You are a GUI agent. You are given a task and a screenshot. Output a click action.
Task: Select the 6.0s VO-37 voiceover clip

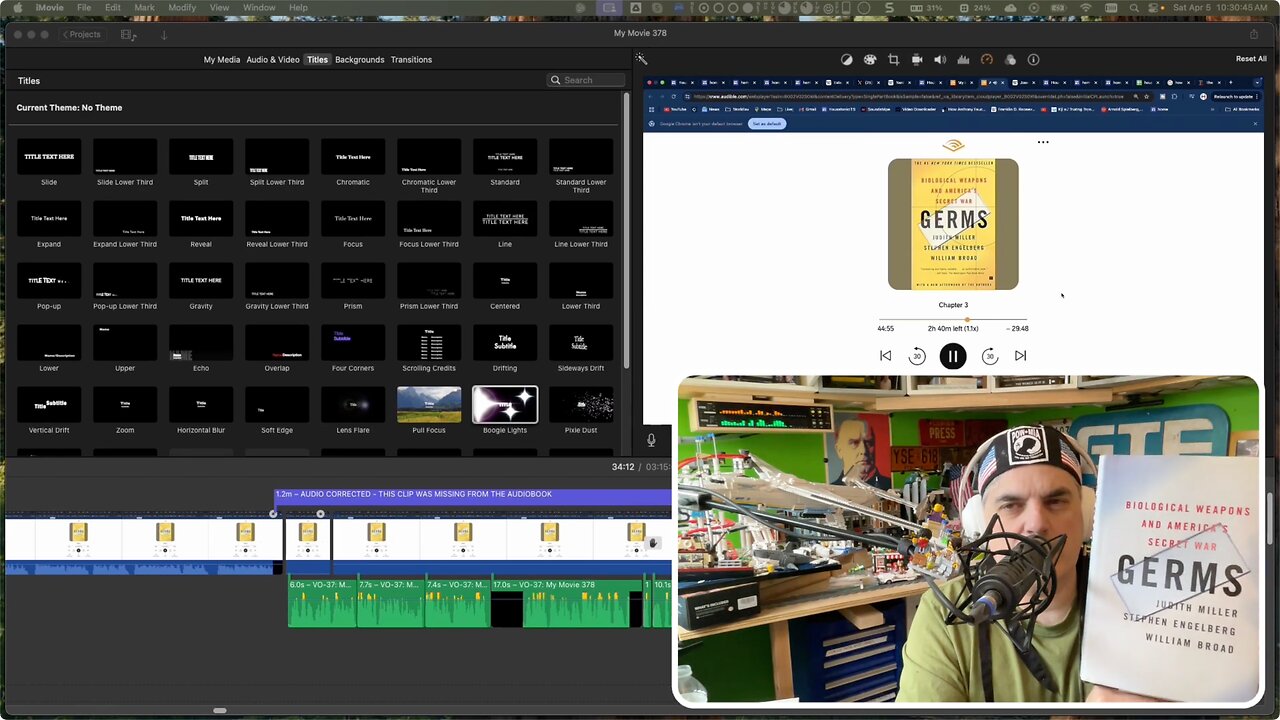point(322,603)
